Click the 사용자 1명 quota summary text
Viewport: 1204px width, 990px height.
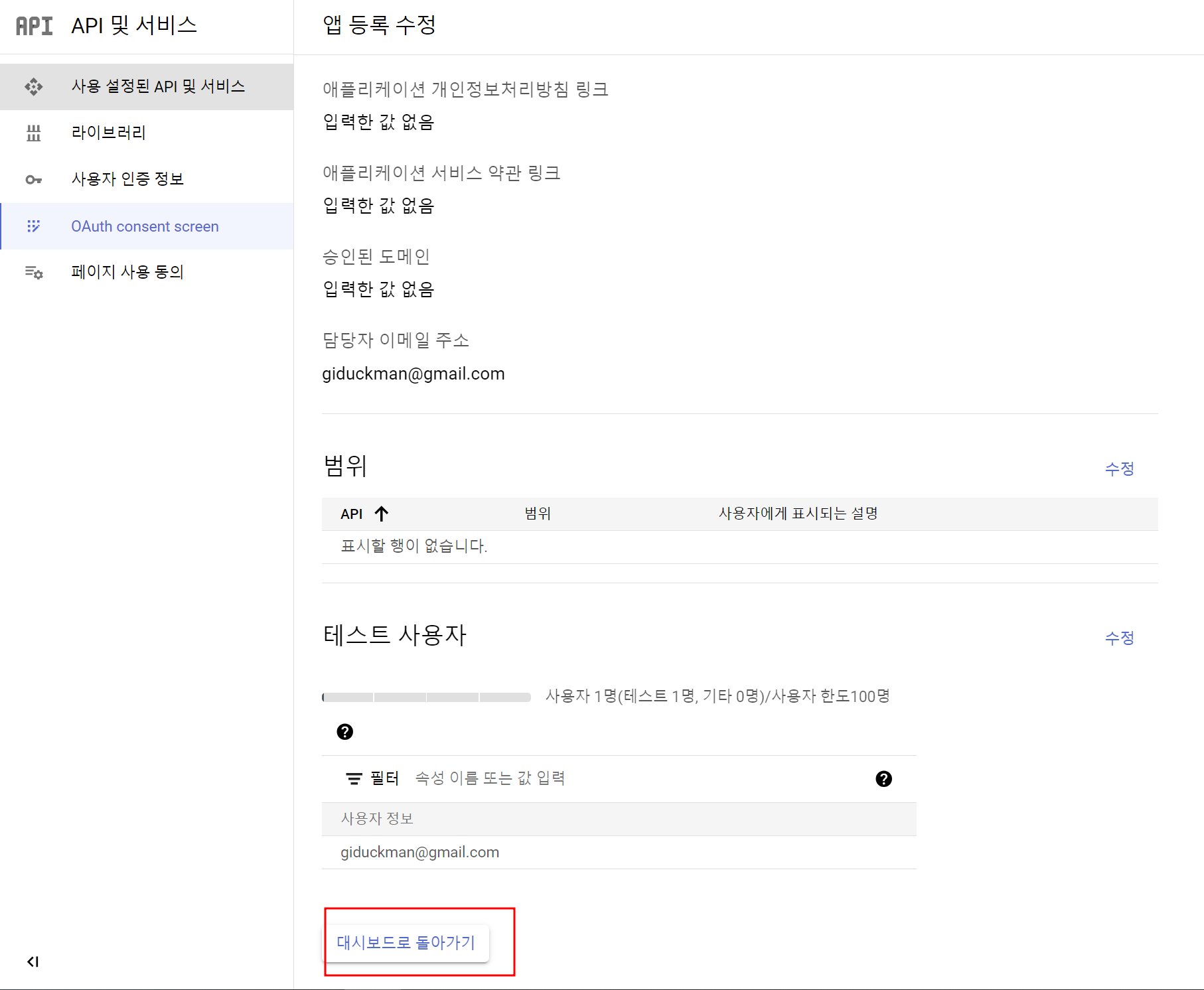pyautogui.click(x=717, y=696)
